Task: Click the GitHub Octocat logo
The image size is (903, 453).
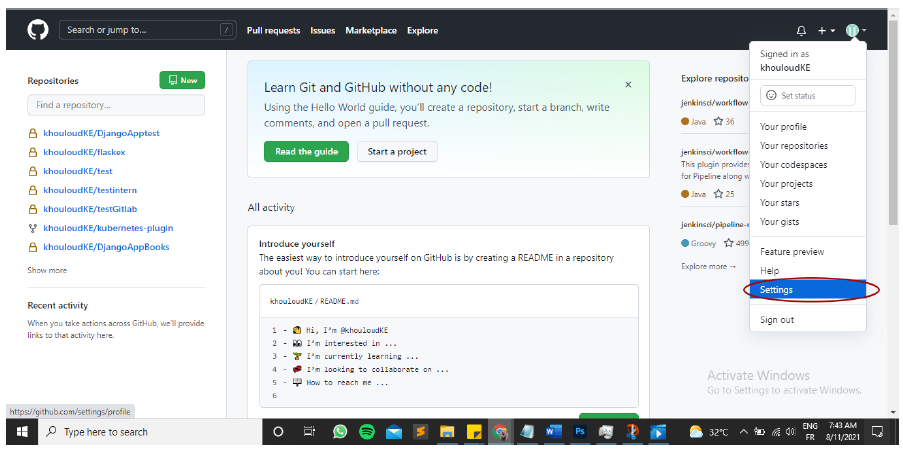Action: pos(38,30)
